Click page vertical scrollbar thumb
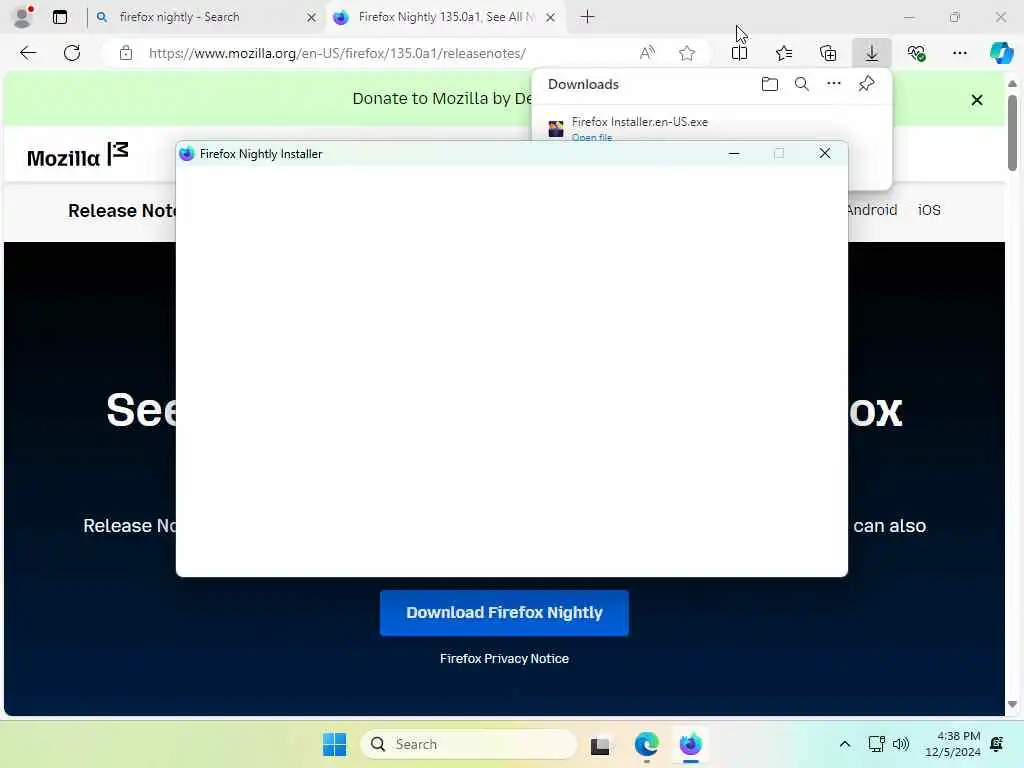Viewport: 1024px width, 768px height. [x=1012, y=133]
